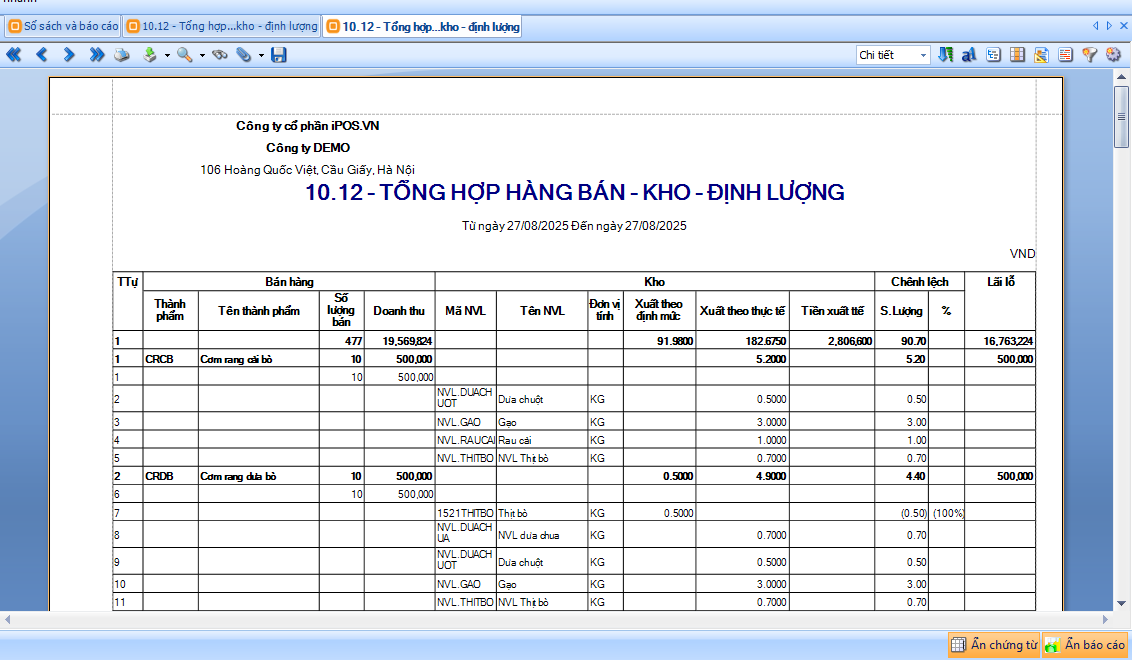Image resolution: width=1132 pixels, height=660 pixels.
Task: Click the 'Ẩn báo cáo' button
Action: [x=1086, y=645]
